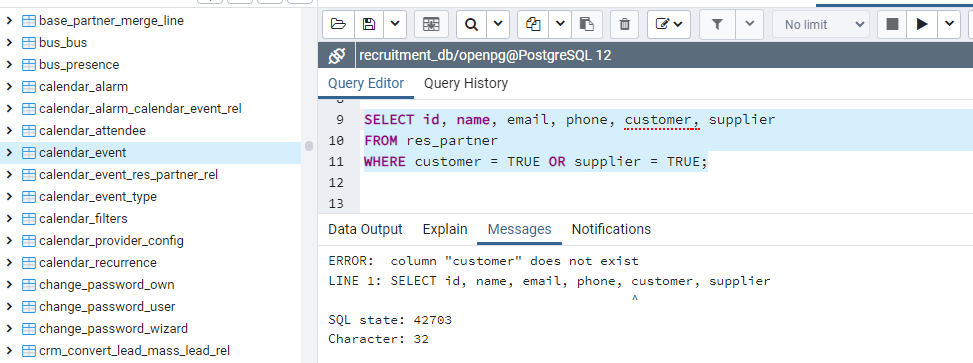Click the Stop query square button

[892, 24]
